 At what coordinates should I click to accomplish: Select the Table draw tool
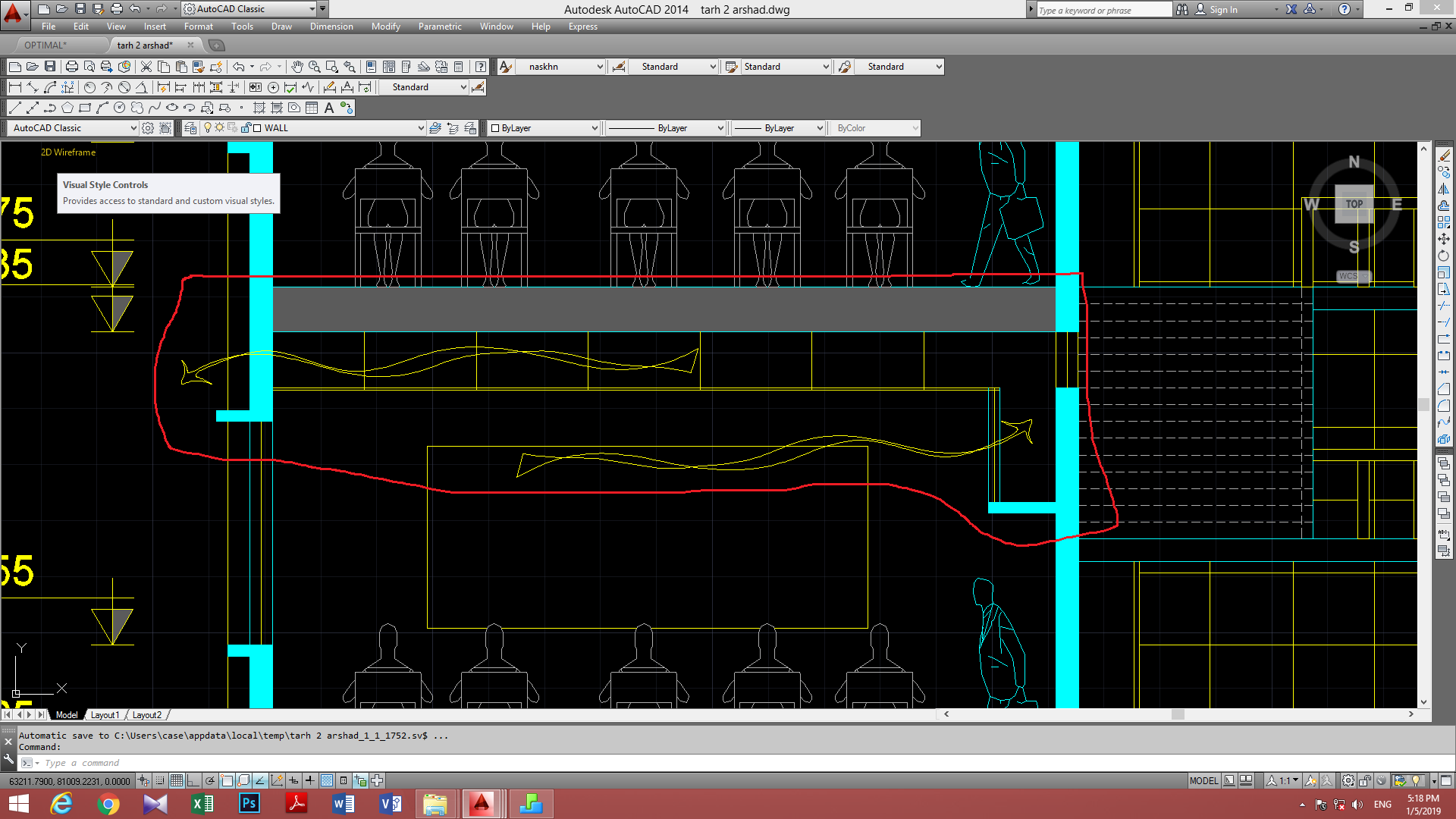tap(312, 108)
